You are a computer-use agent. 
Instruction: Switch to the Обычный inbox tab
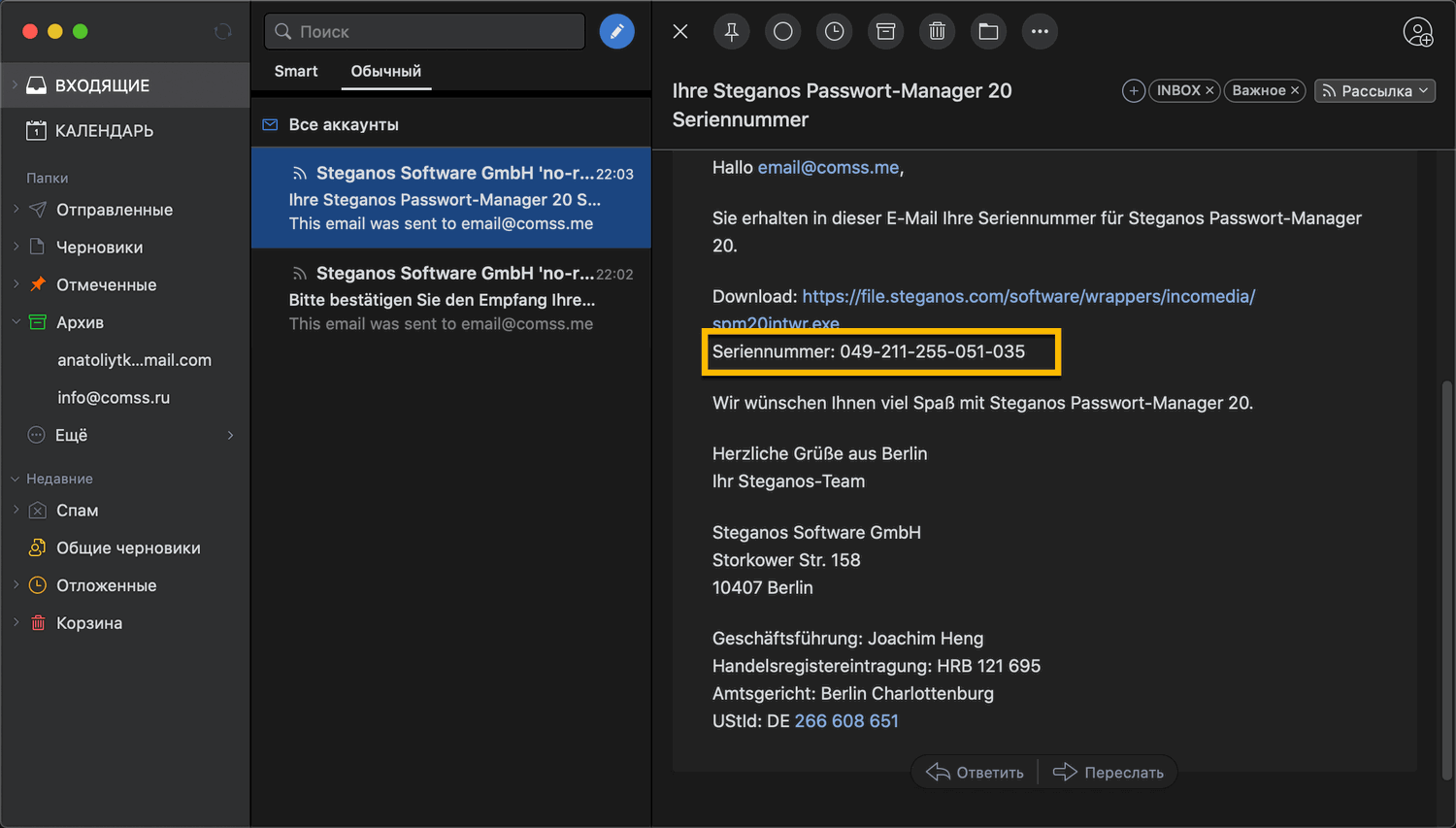(385, 71)
